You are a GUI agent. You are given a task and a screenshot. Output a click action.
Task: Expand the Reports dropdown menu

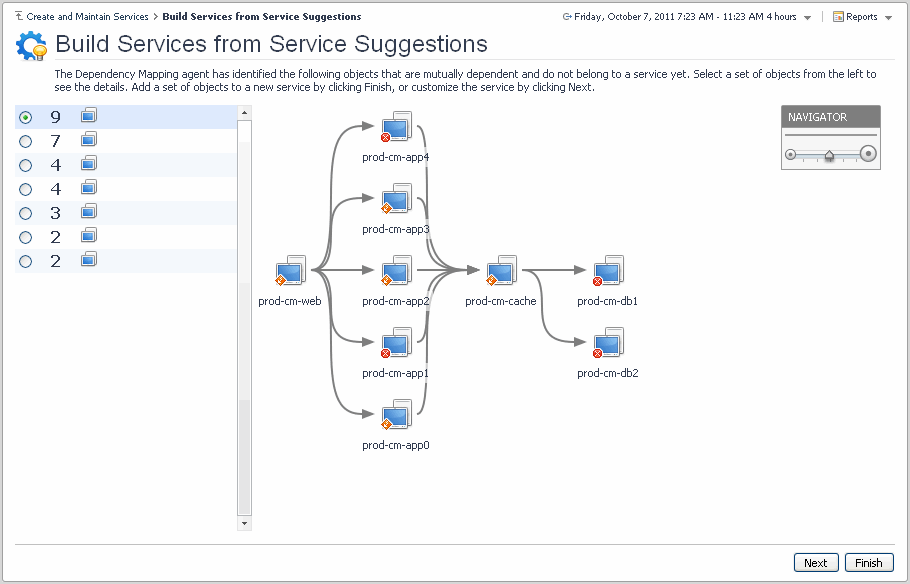(x=888, y=18)
